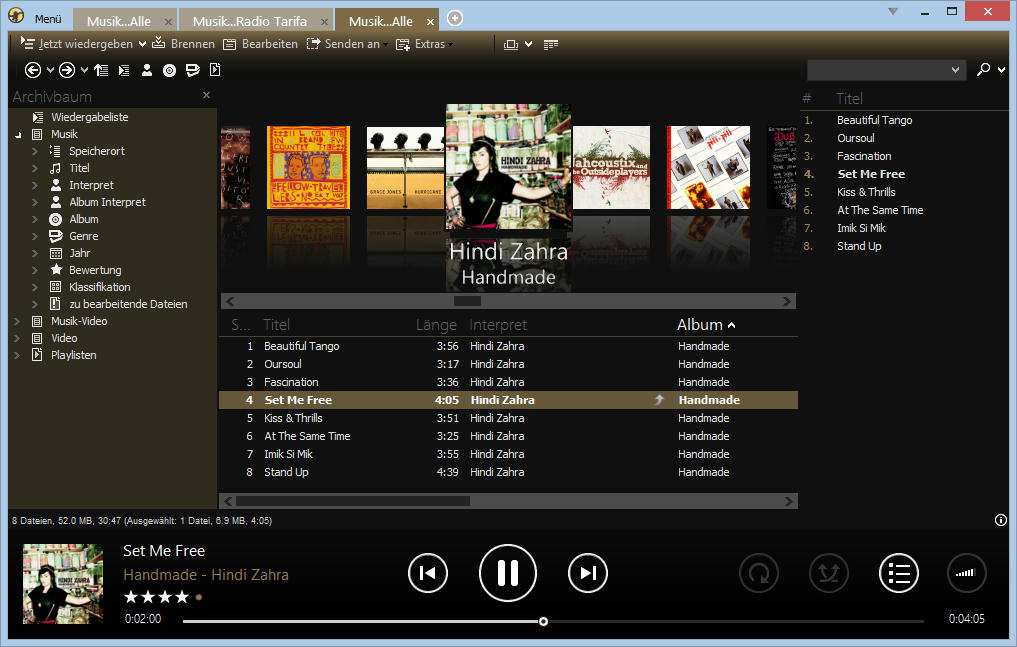The width and height of the screenshot is (1017, 647).
Task: Click the album art thumbnail in the player
Action: coord(63,583)
